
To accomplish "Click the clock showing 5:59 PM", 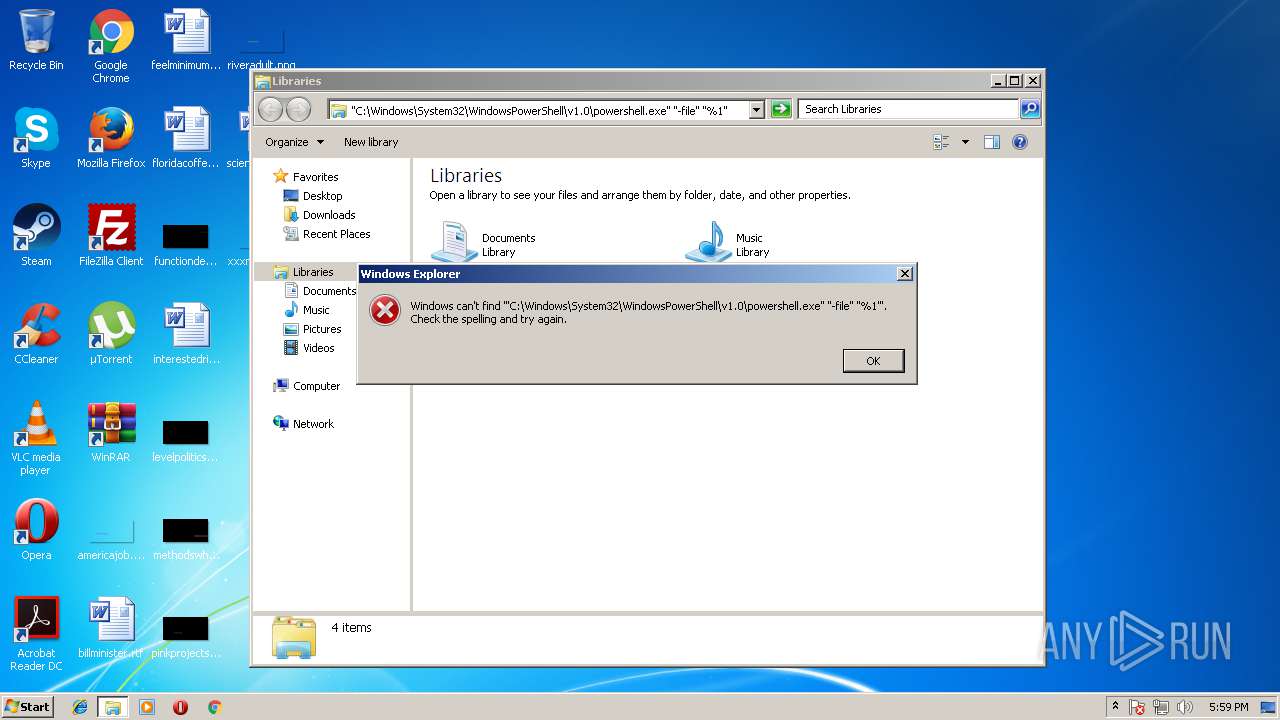I will point(1228,707).
